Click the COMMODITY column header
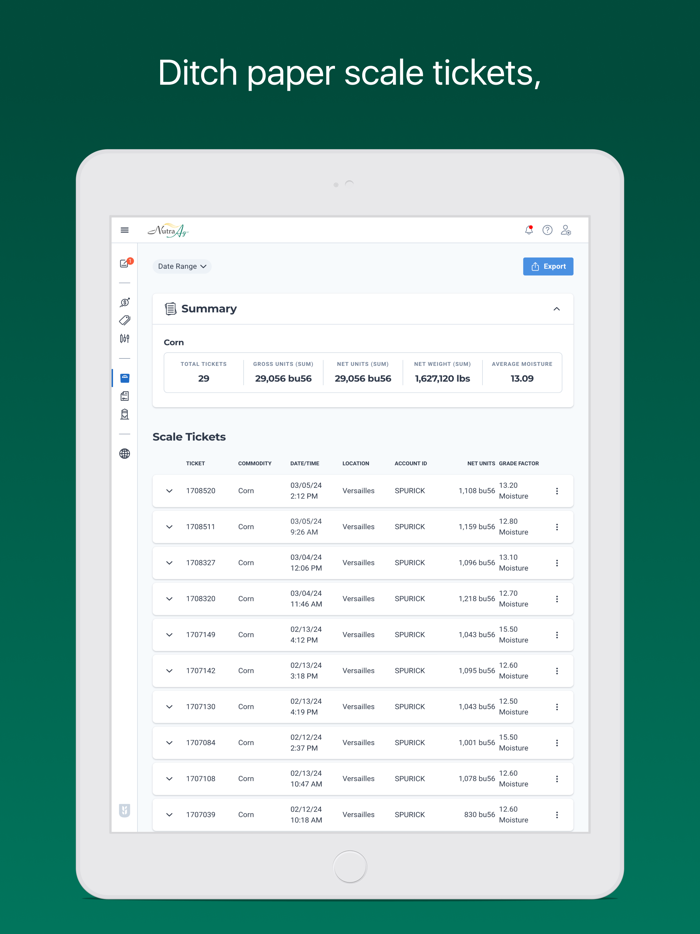 point(254,463)
